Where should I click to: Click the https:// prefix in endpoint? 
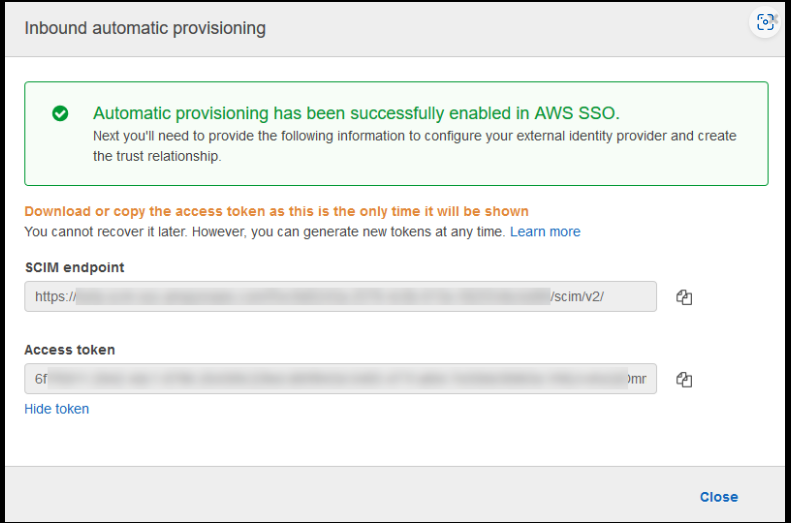click(55, 297)
